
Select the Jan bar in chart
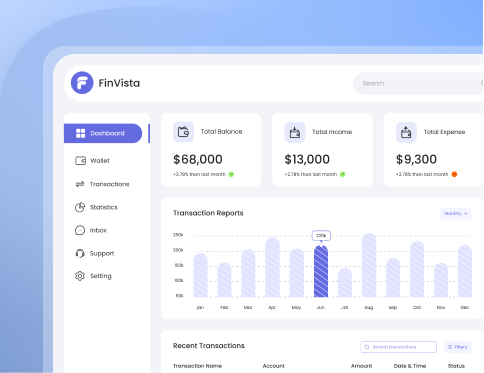(200, 275)
